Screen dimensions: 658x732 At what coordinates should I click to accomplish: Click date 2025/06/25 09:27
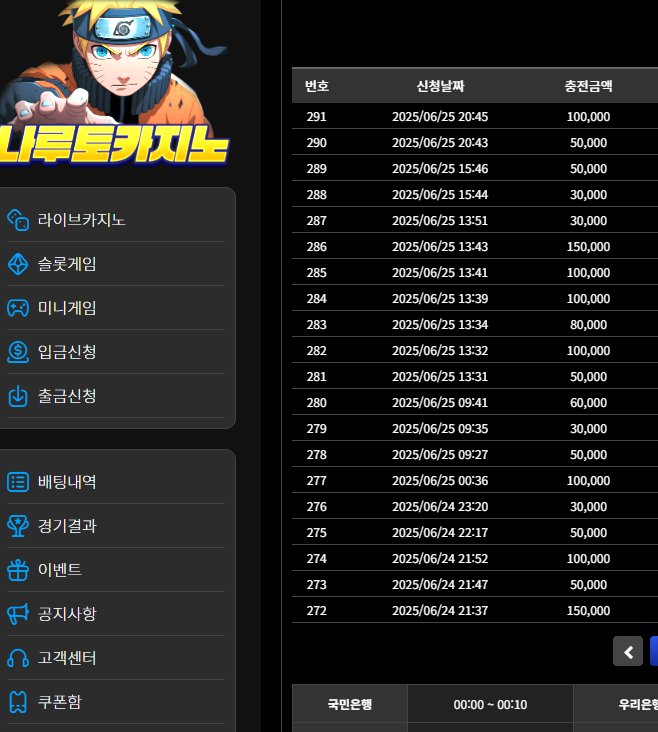[x=440, y=455]
